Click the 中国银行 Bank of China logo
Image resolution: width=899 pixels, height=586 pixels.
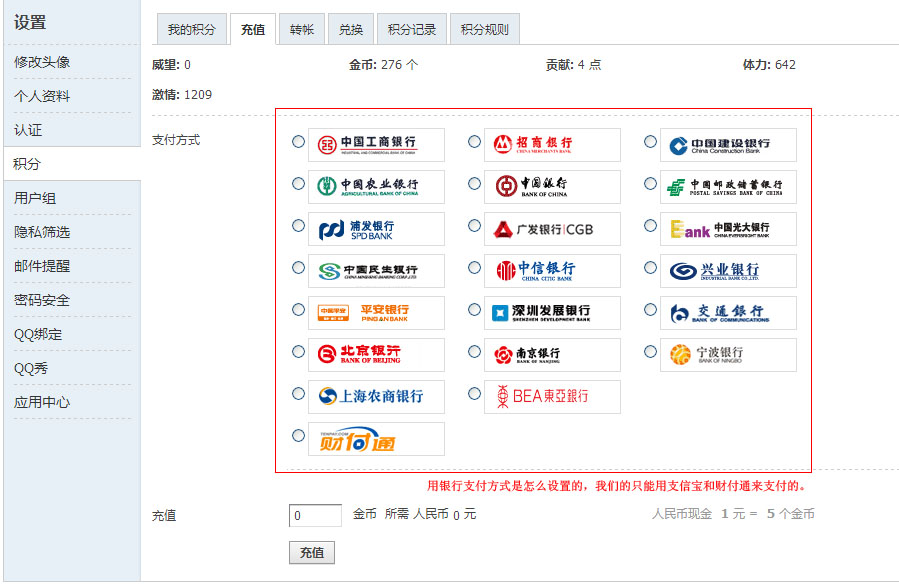click(552, 186)
